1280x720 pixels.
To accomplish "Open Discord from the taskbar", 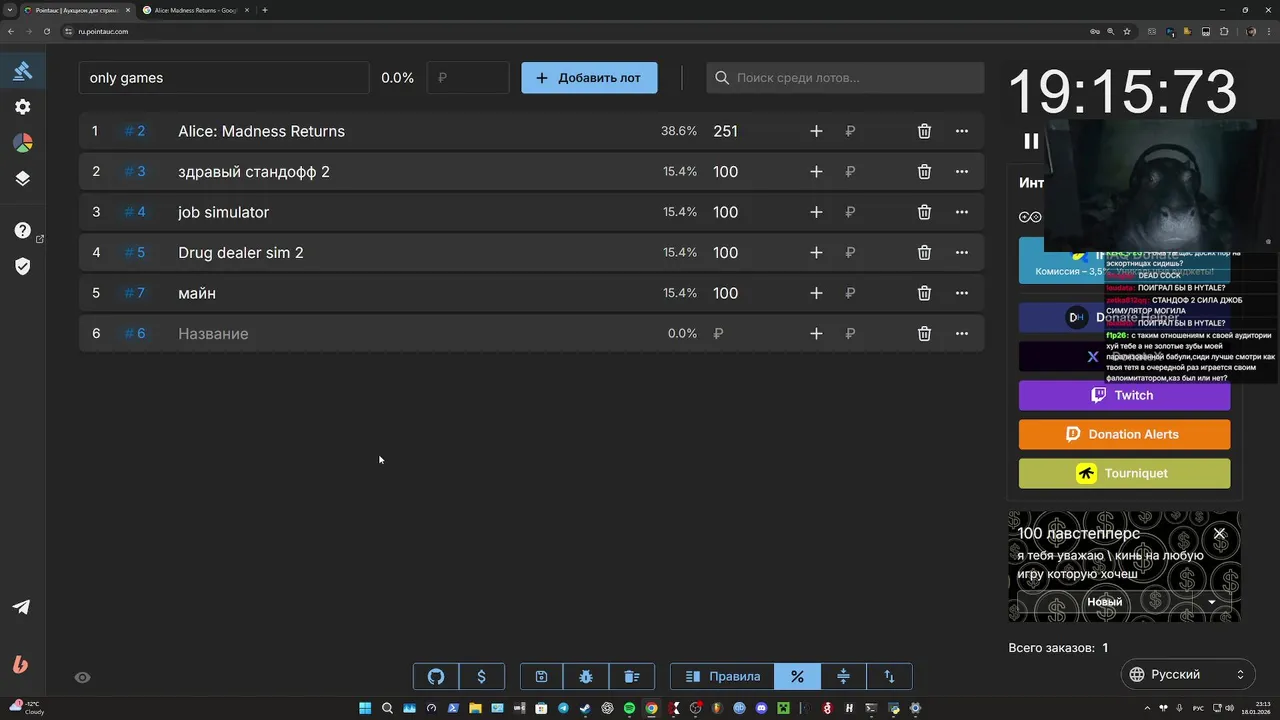I will [x=761, y=708].
